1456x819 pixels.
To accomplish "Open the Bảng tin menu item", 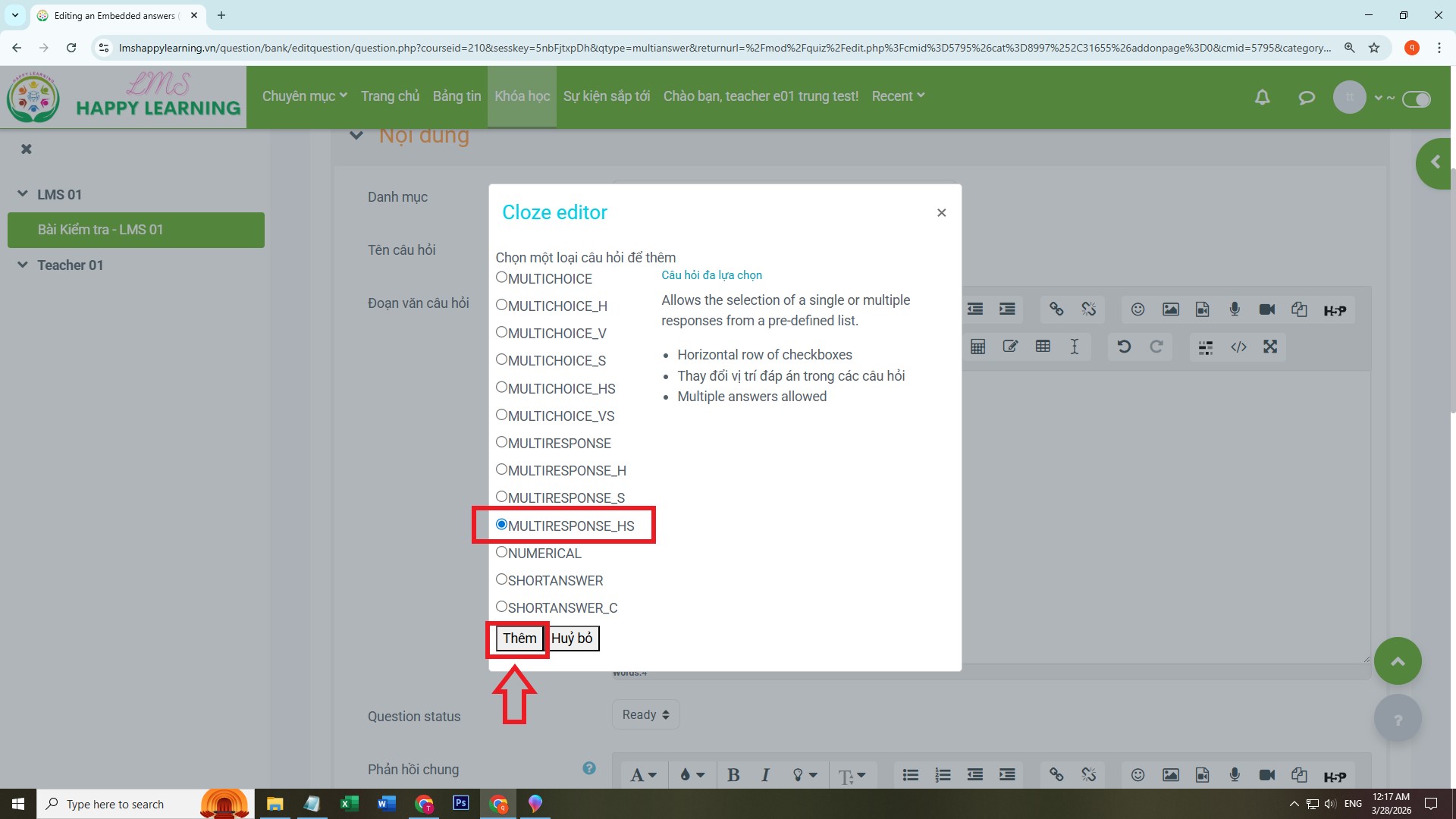I will point(457,96).
